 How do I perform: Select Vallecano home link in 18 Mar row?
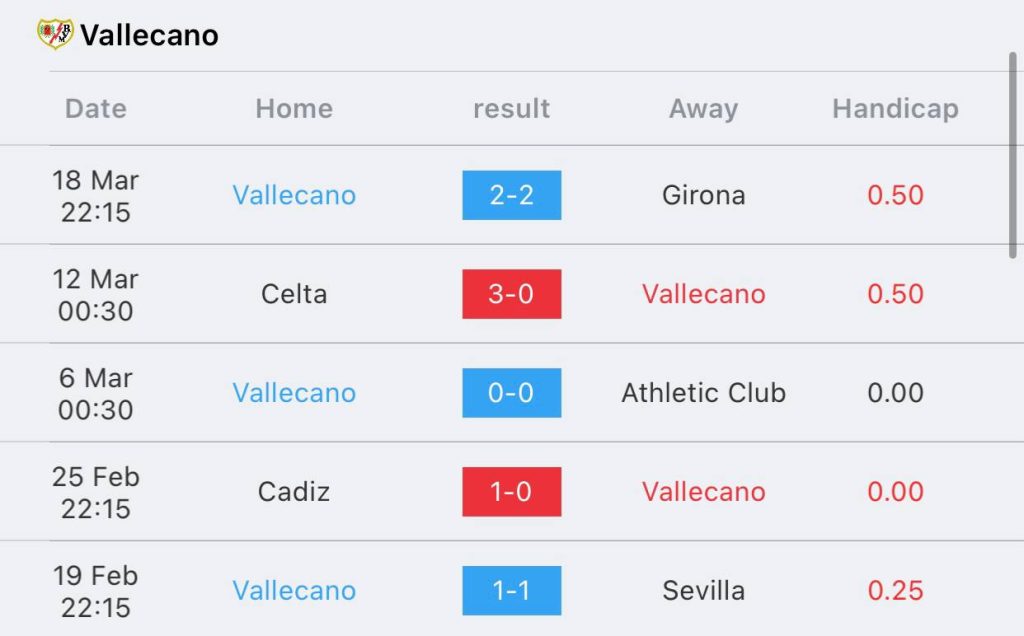pos(294,195)
